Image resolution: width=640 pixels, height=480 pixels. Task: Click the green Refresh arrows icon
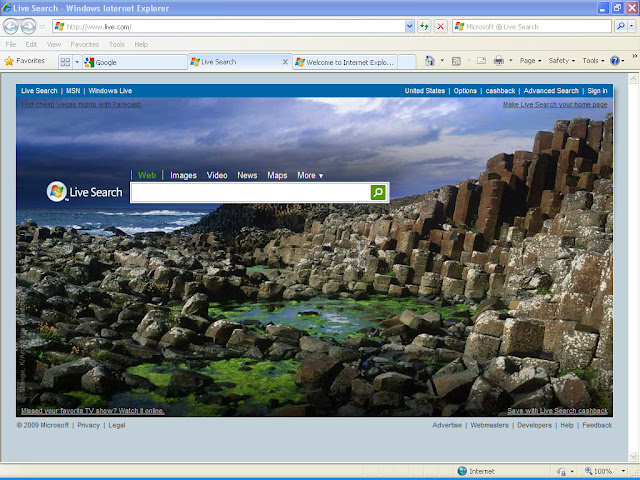(424, 27)
